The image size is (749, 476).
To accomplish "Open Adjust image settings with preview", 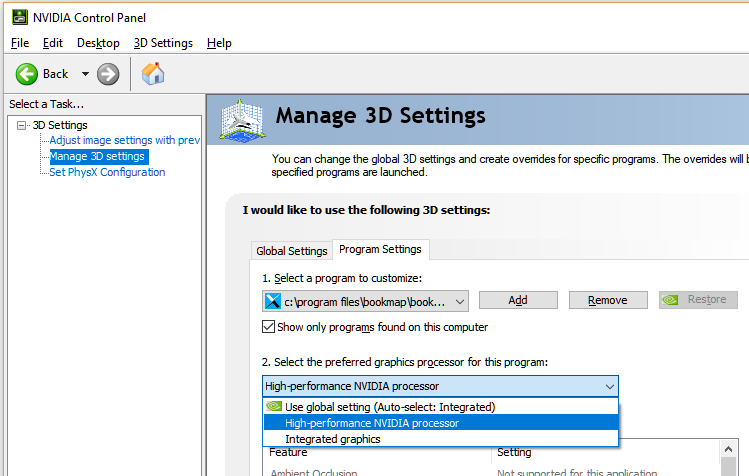I will (x=125, y=140).
